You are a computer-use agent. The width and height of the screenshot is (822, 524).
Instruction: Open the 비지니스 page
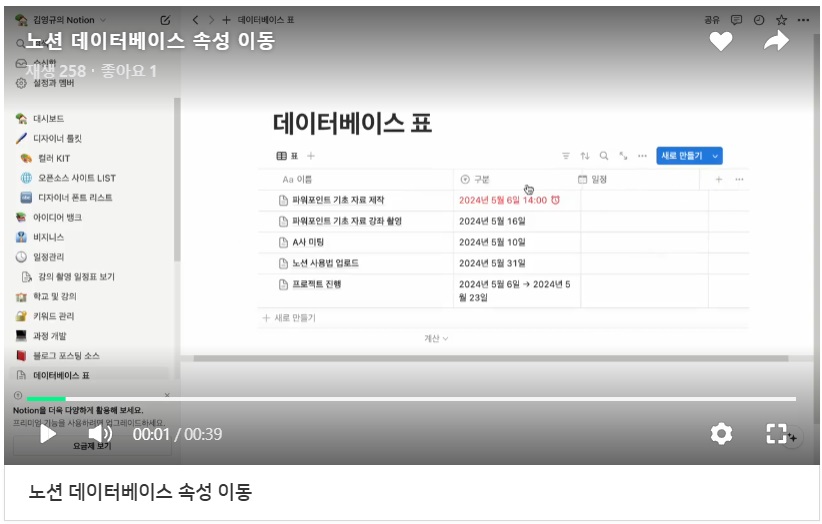point(48,237)
